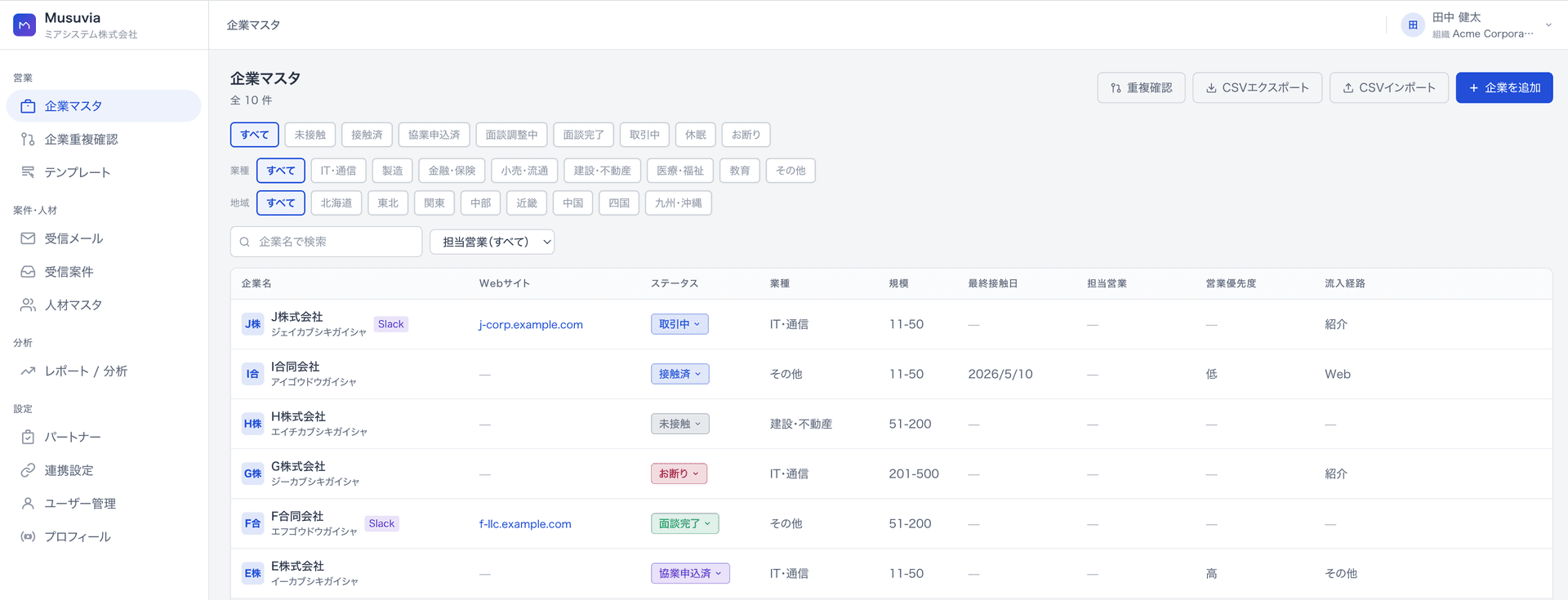Filter industry by IT・通信 chip
The width and height of the screenshot is (1568, 600).
338,171
